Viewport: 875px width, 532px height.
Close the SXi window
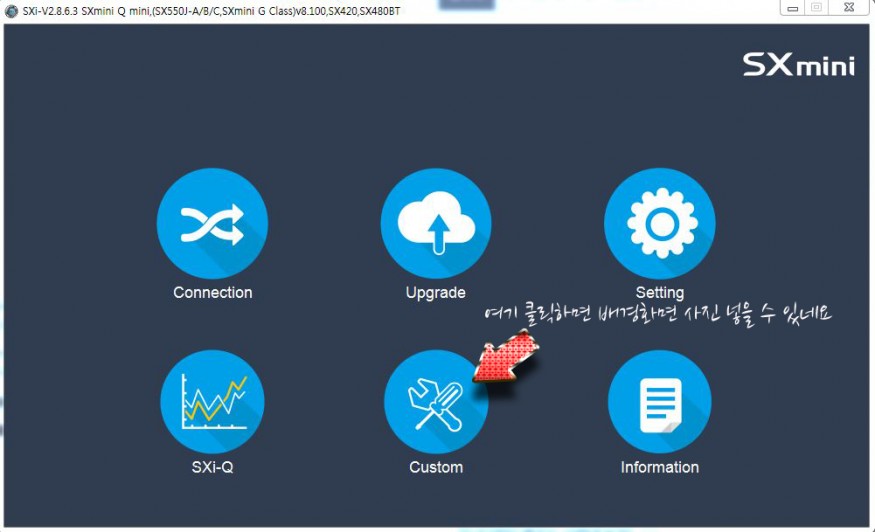(x=849, y=8)
